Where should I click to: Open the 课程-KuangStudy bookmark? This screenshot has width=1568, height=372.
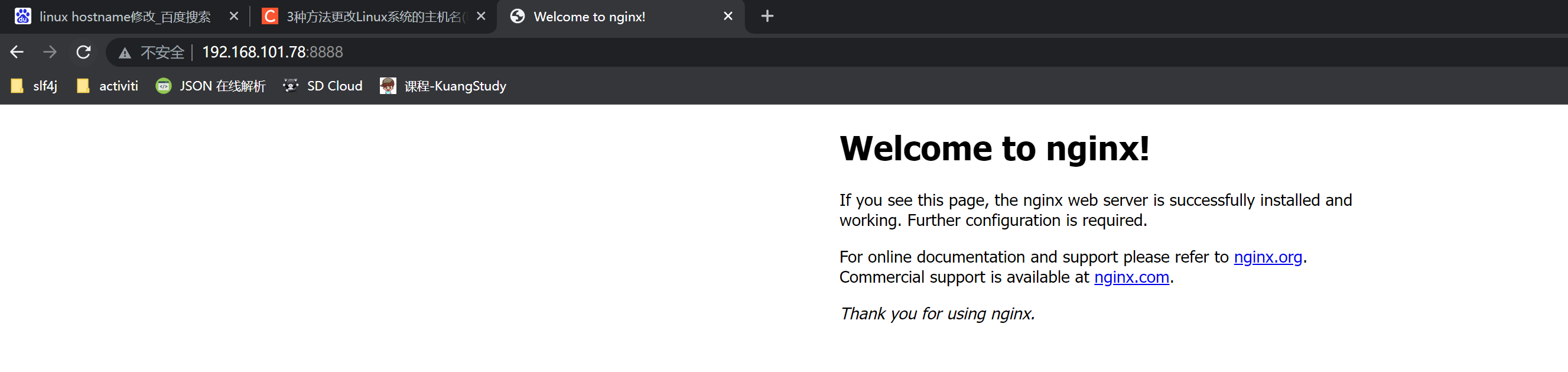[x=443, y=86]
